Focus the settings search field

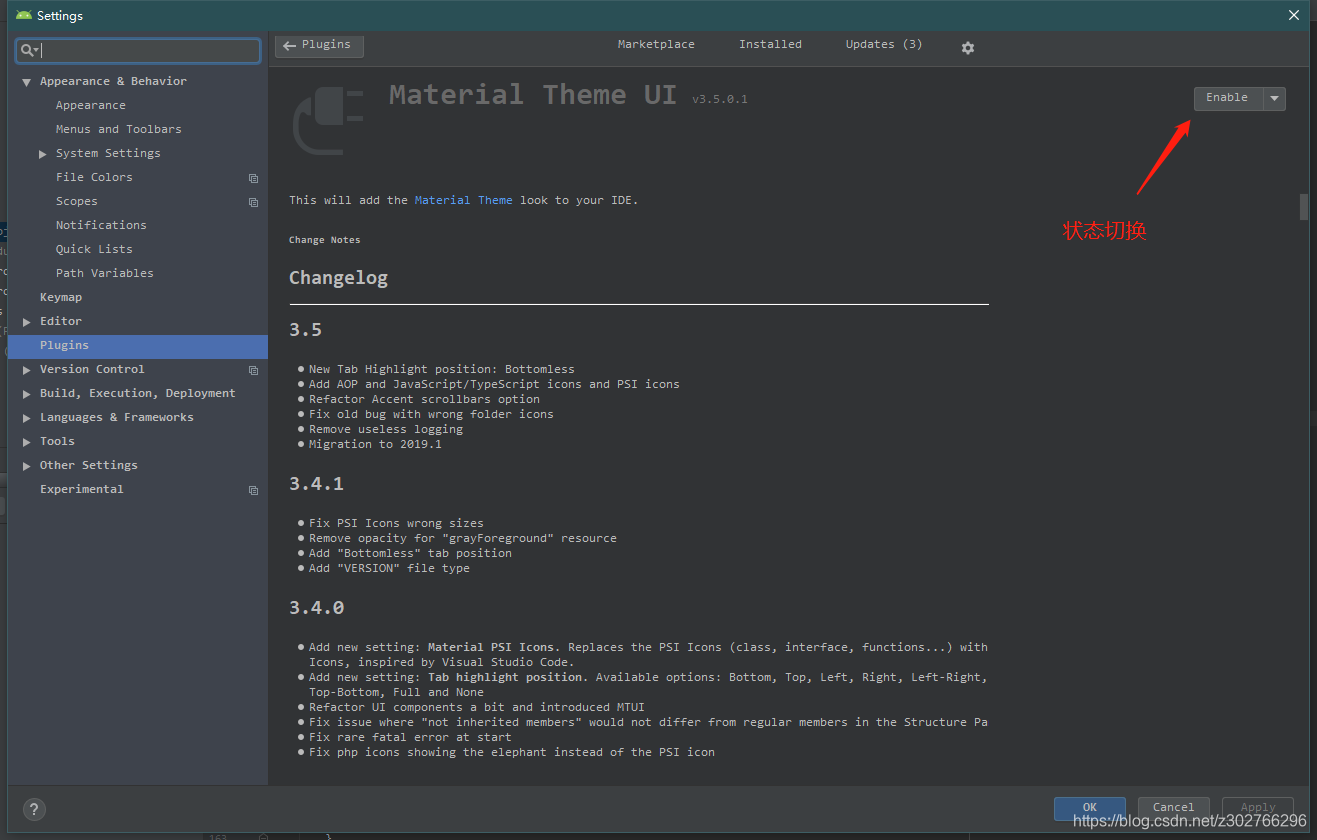139,50
